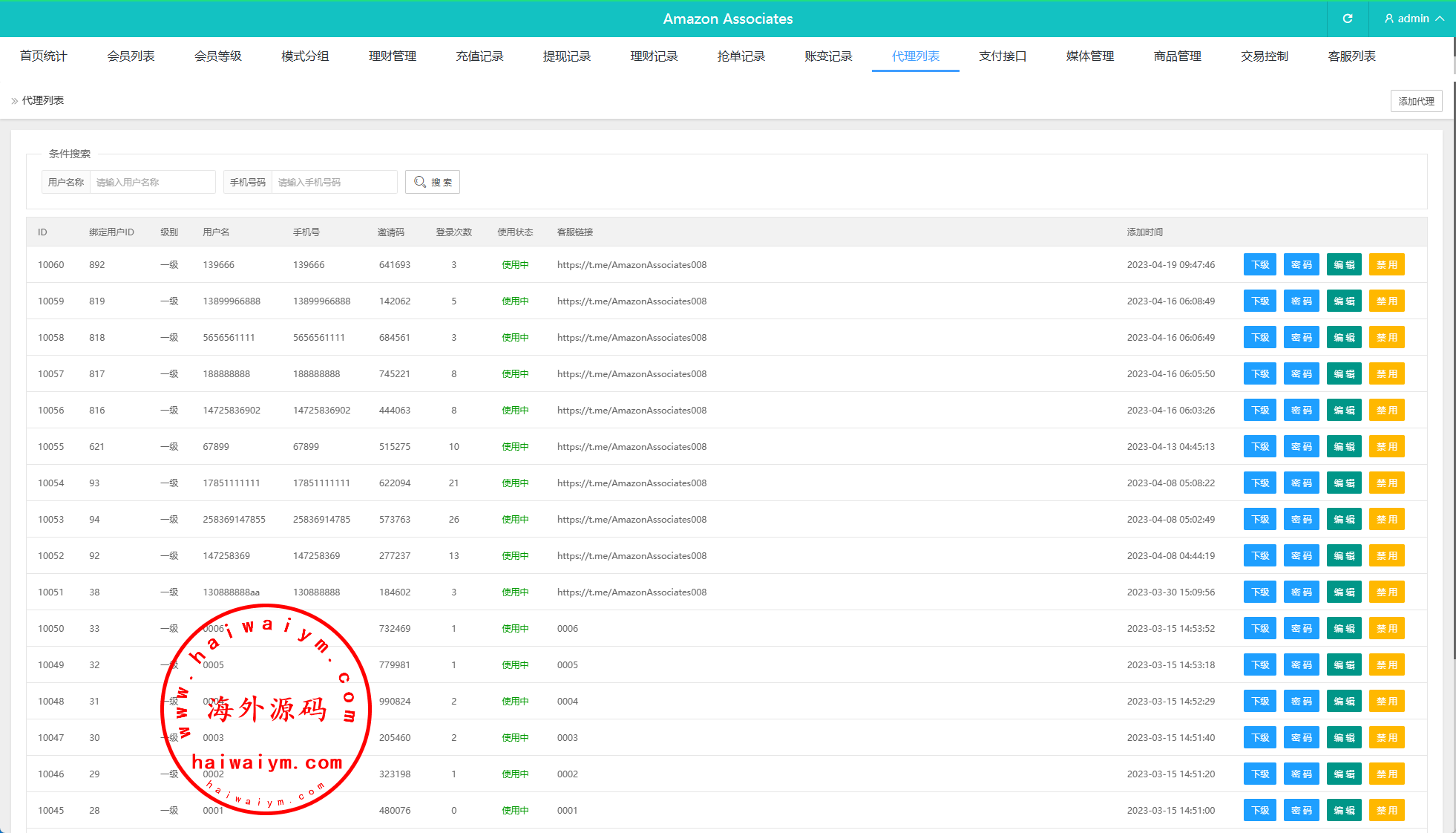Open the 支付接口 tab
Viewport: 1456px width, 833px height.
1002,56
